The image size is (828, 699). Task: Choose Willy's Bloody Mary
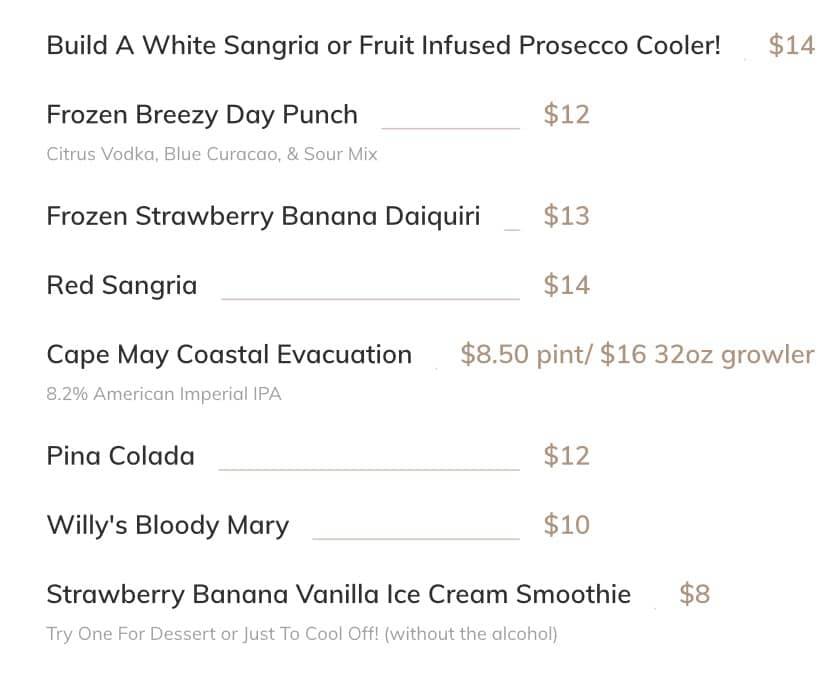168,526
